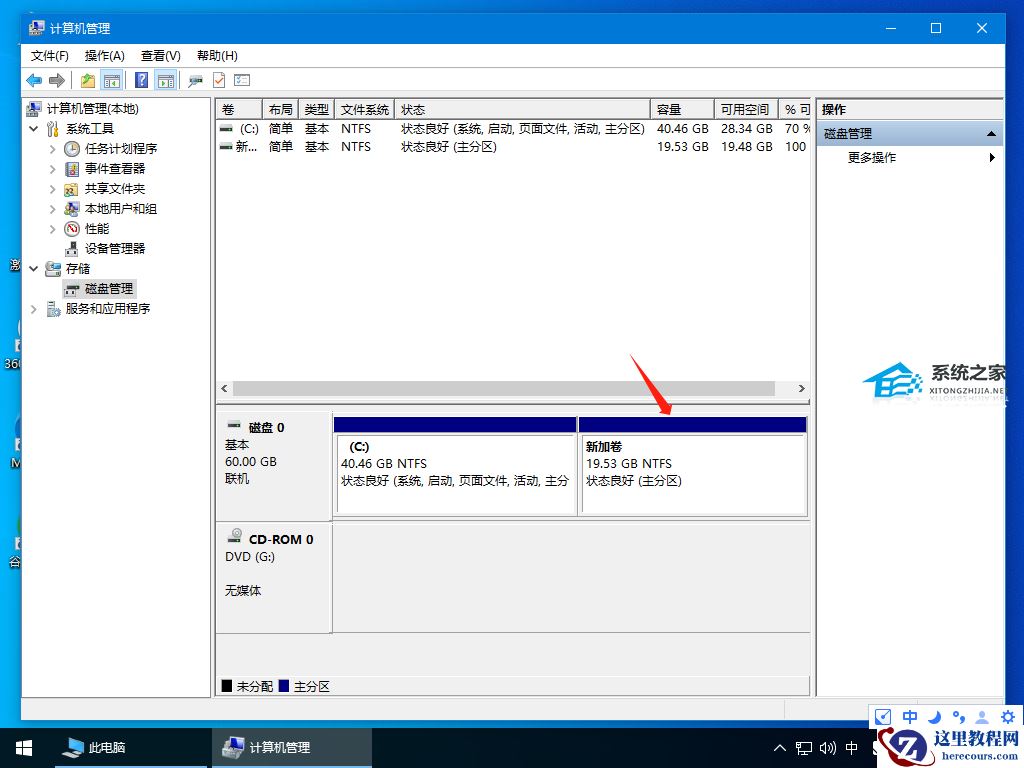Expand the 本地用户和组 node arrow

coord(52,209)
